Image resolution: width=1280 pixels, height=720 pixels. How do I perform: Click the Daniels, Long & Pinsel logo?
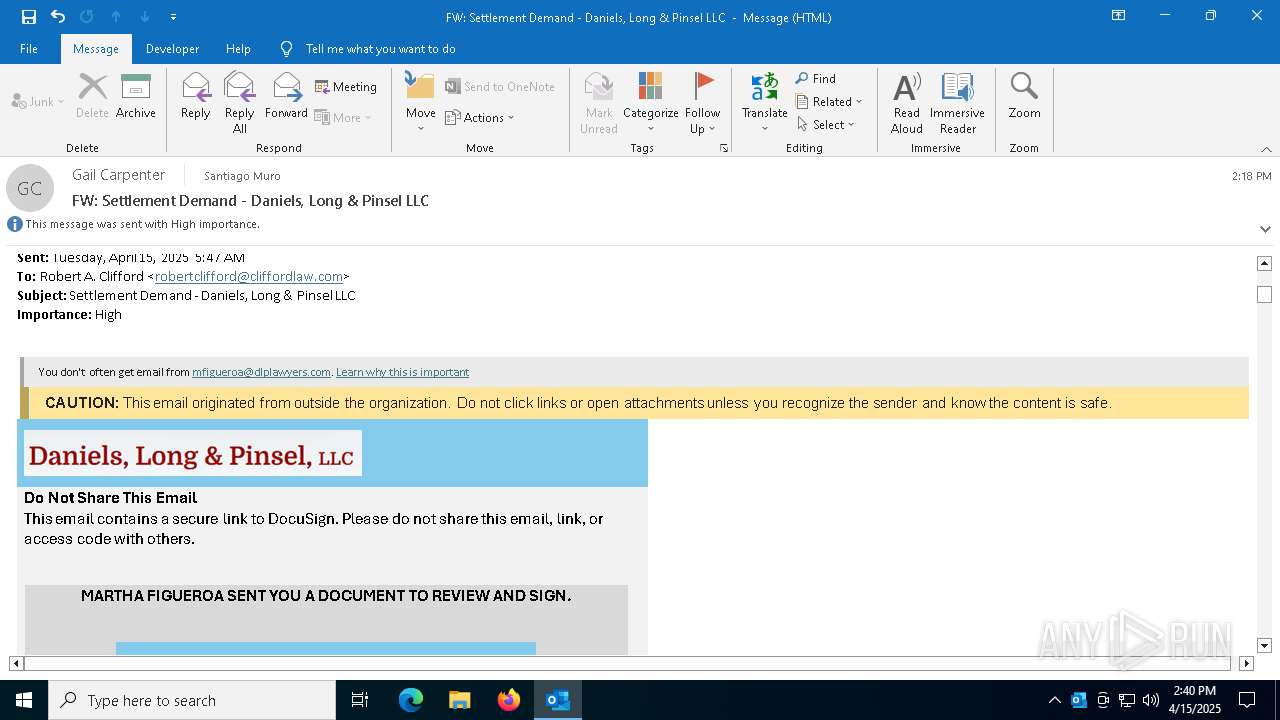click(192, 455)
